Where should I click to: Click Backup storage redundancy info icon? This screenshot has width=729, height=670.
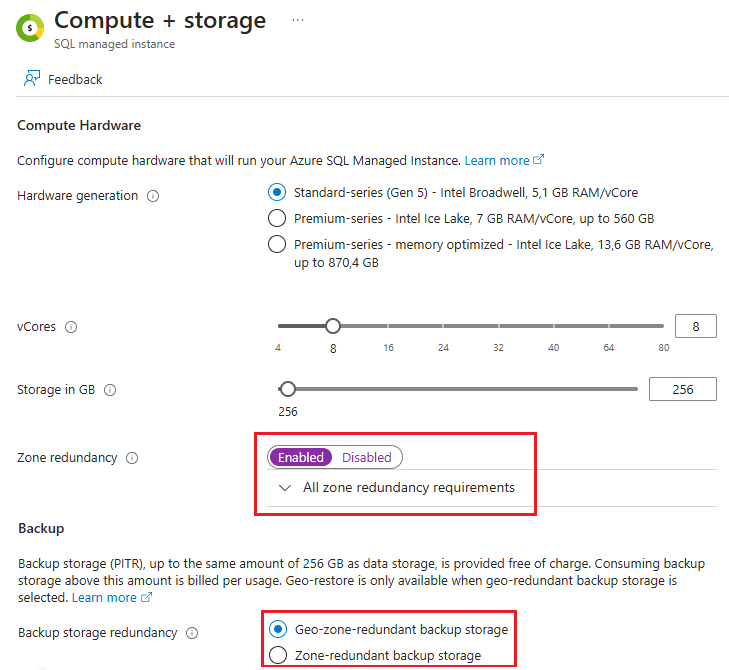pyautogui.click(x=192, y=633)
